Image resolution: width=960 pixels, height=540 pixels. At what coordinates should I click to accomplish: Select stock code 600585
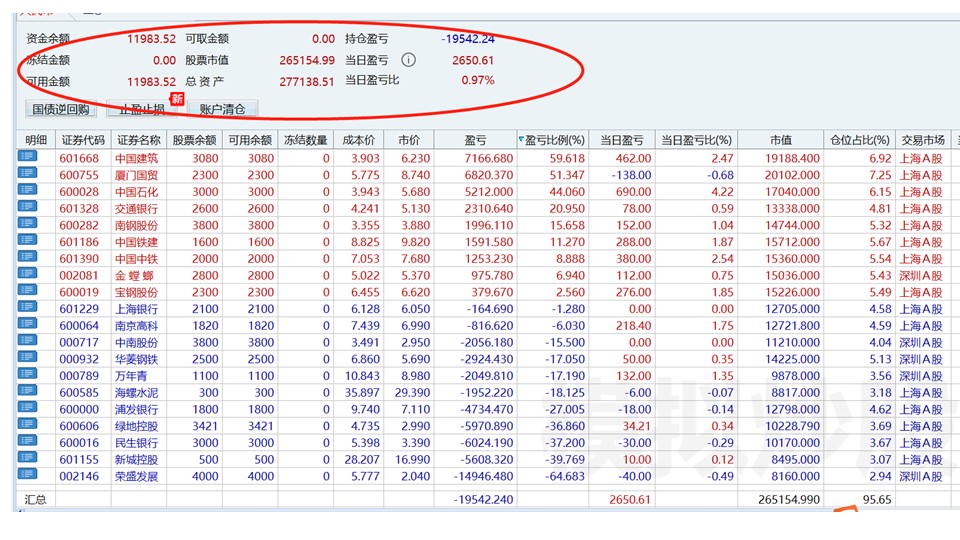click(x=79, y=392)
